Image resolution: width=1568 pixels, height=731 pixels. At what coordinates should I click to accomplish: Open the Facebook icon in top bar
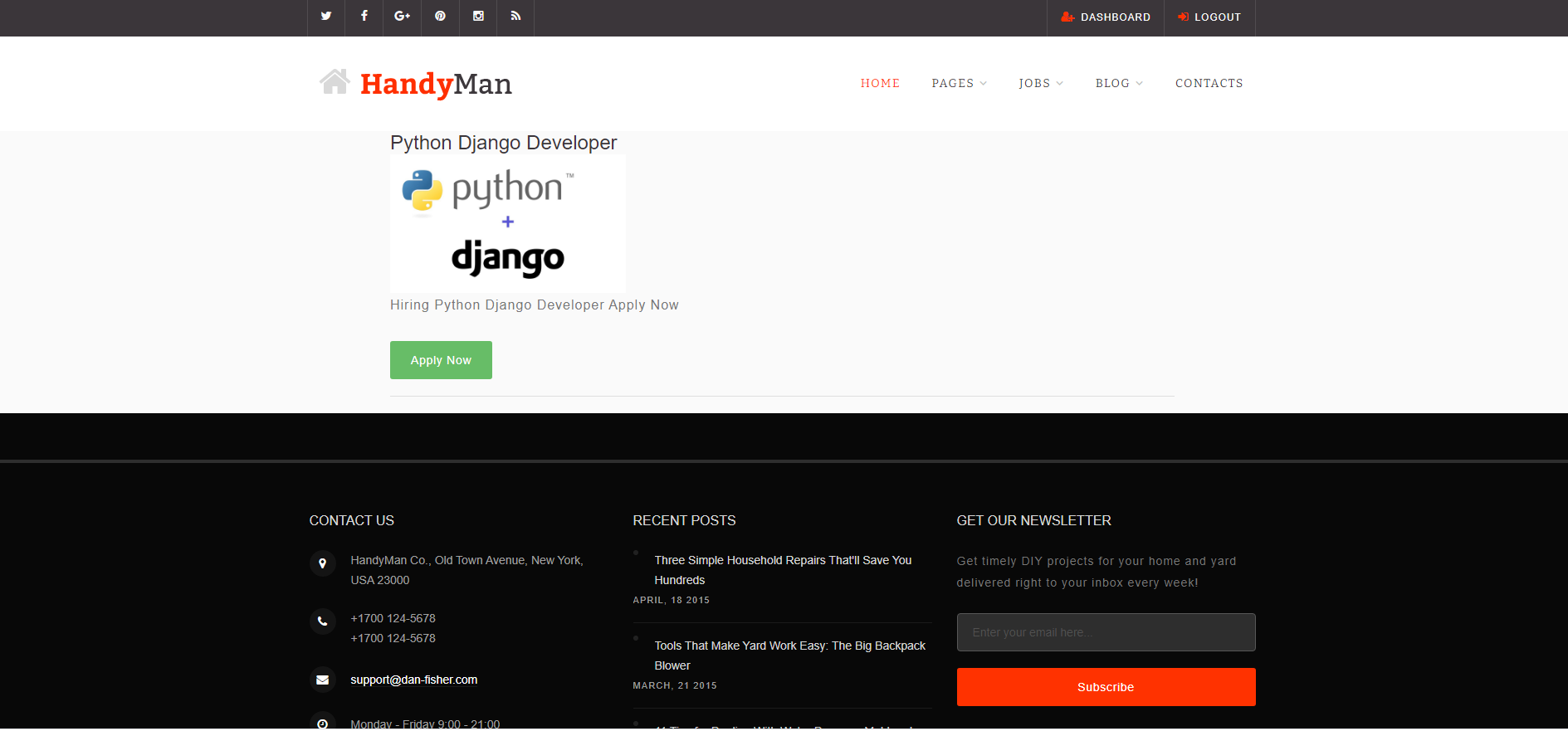coord(364,16)
